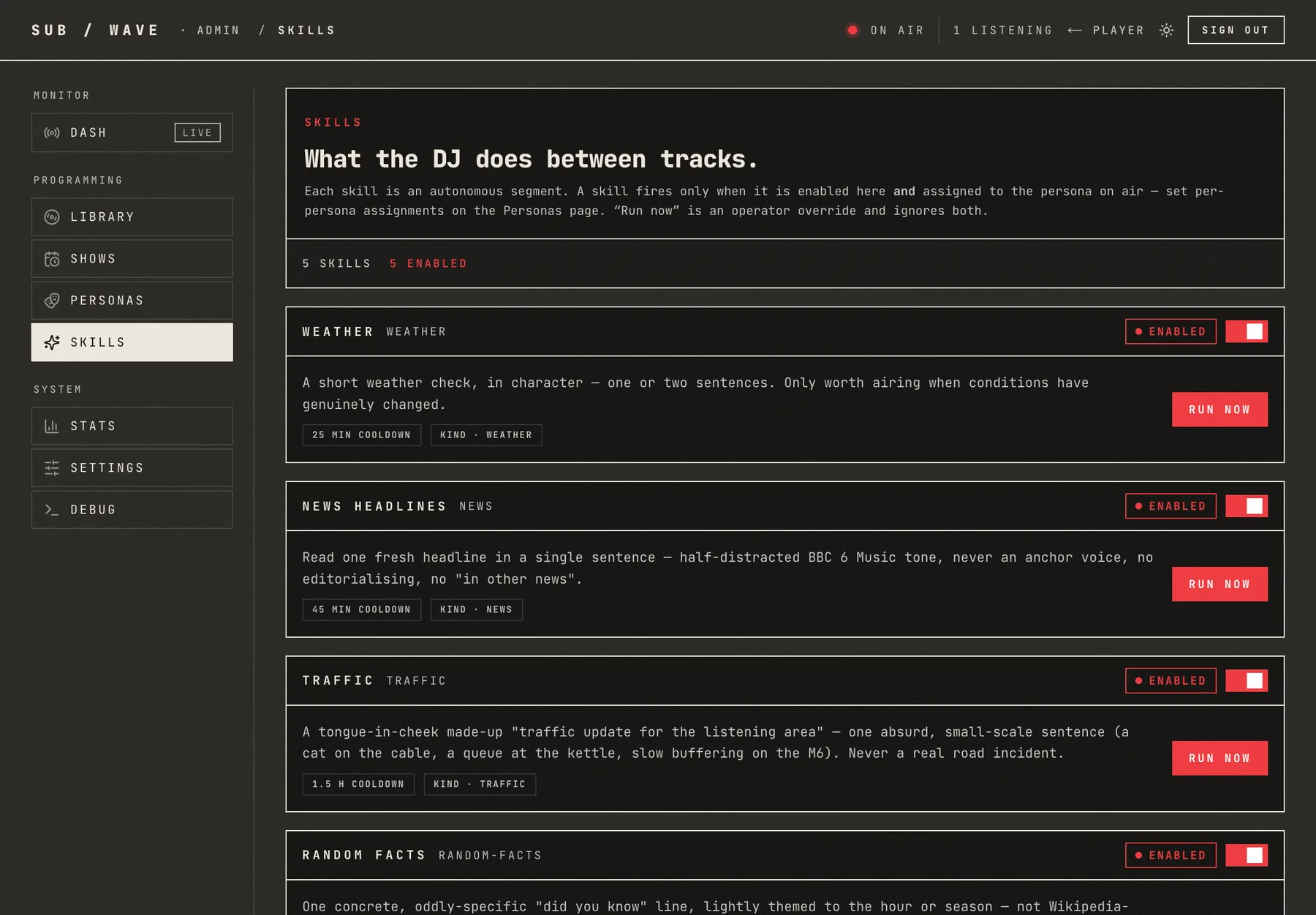Image resolution: width=1316 pixels, height=915 pixels.
Task: Click the left arrow beside Player
Action: (x=1075, y=30)
